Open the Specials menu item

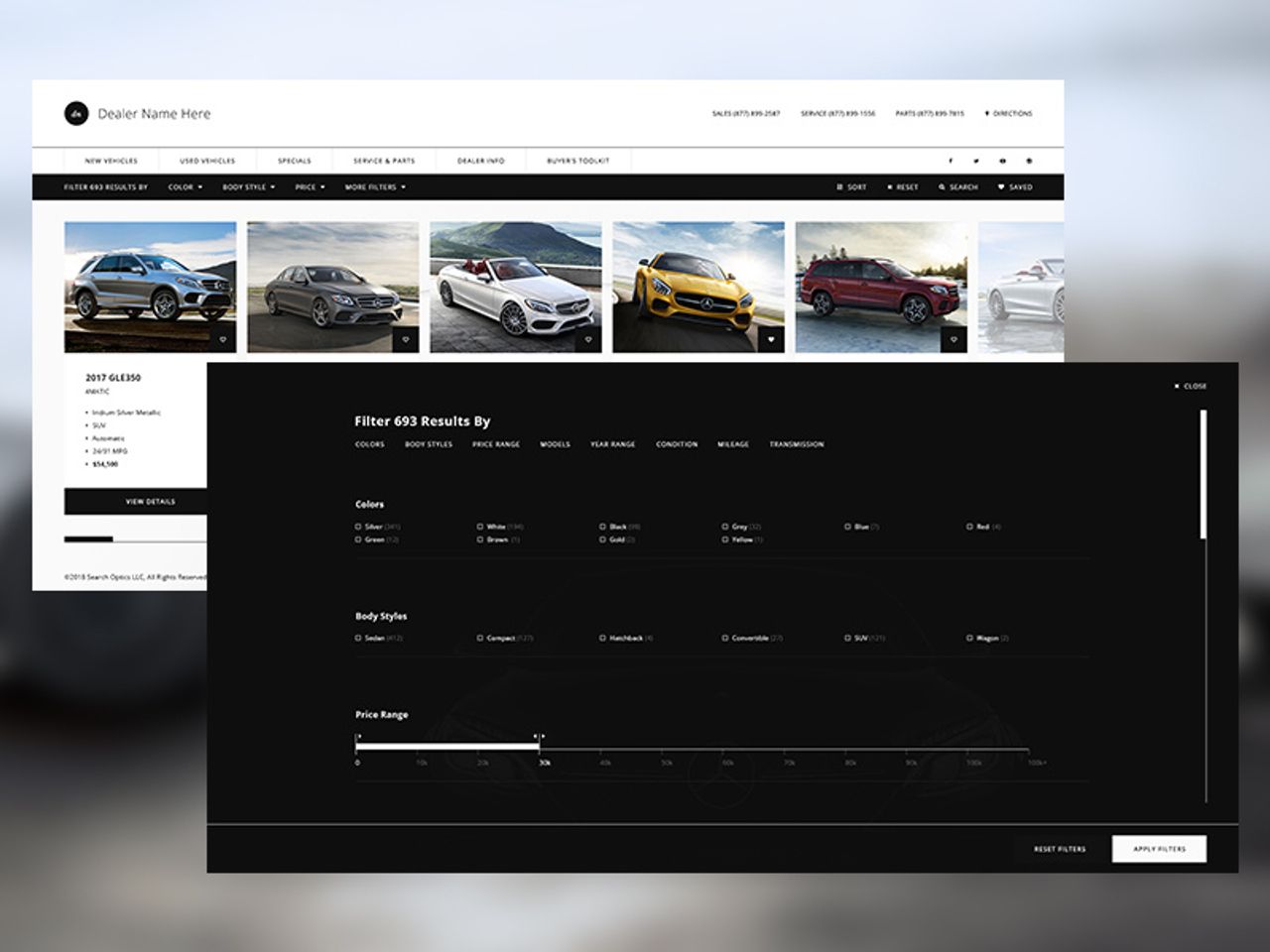[295, 161]
